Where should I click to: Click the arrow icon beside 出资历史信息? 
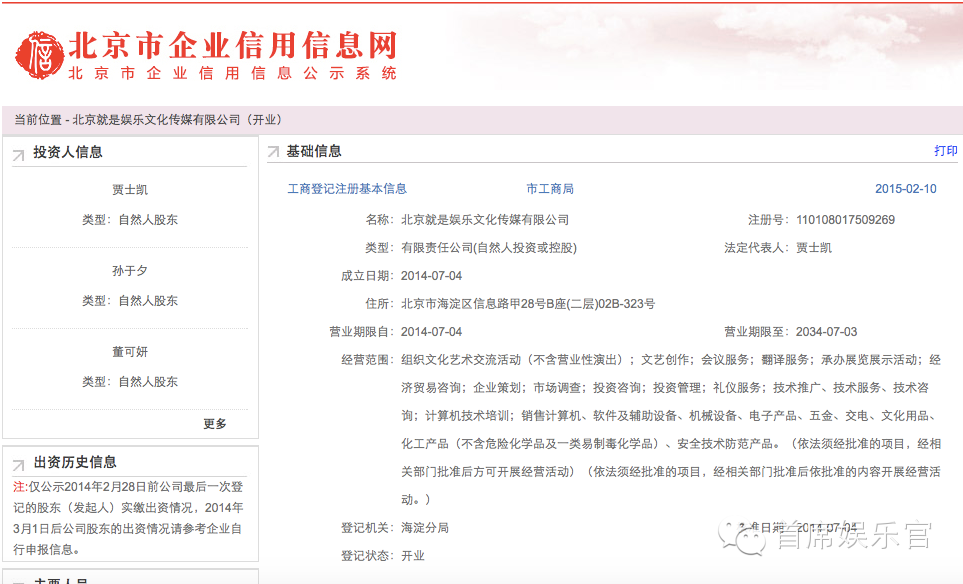tap(18, 464)
